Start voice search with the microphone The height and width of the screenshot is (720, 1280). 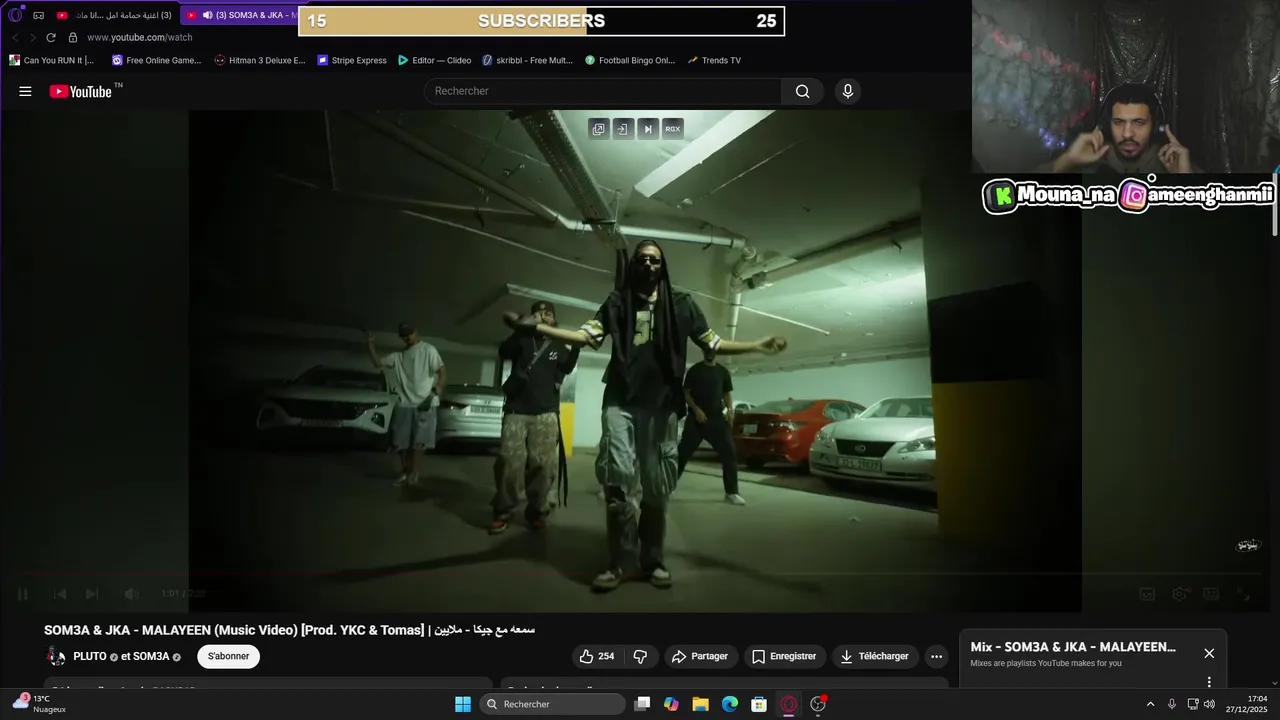click(848, 91)
